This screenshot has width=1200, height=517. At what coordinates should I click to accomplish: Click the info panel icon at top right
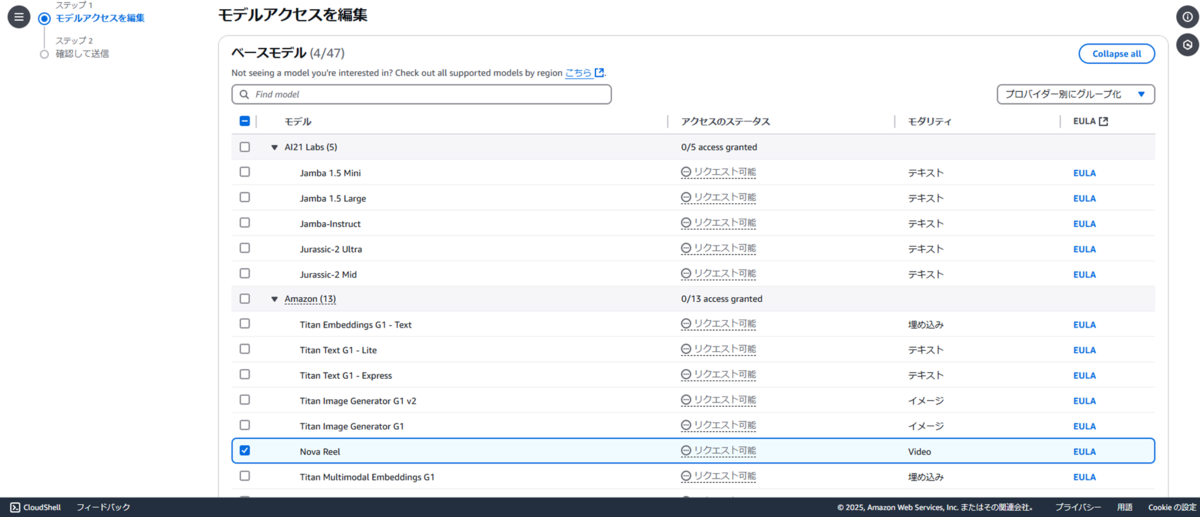[1187, 17]
